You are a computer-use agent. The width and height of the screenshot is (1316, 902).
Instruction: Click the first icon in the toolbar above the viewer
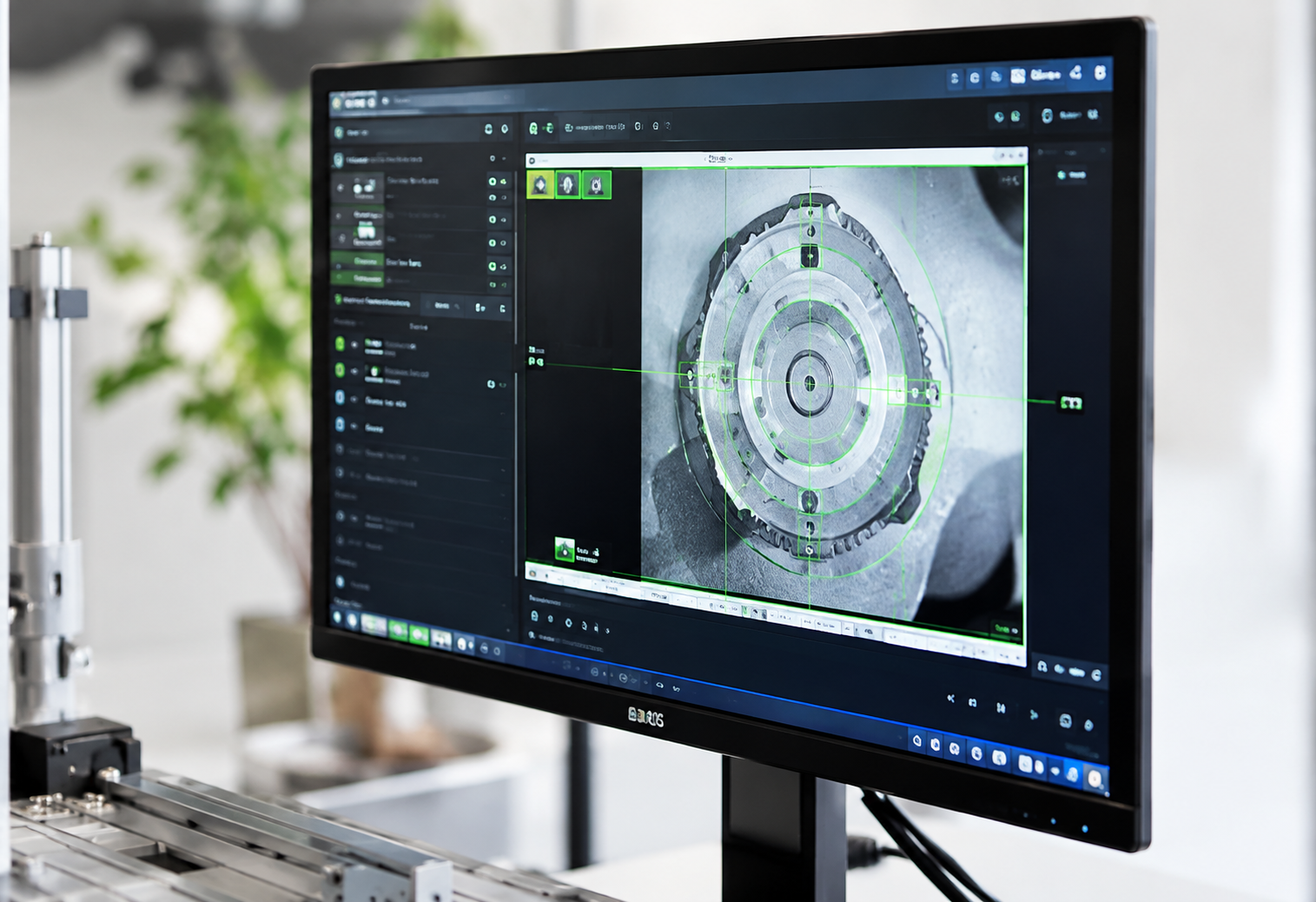(x=533, y=129)
